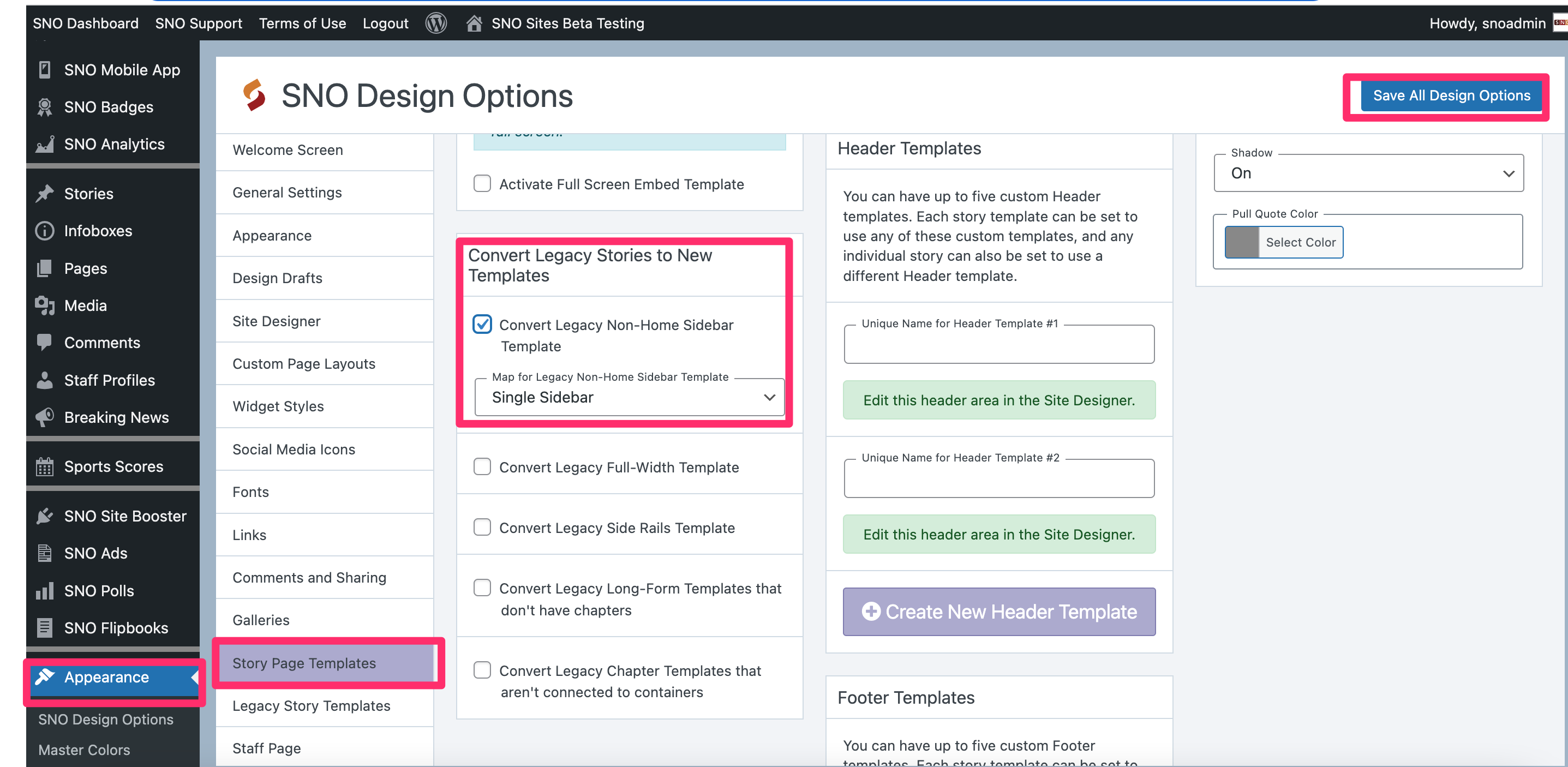Click the WordPress logo icon in admin bar
The width and height of the screenshot is (1568, 767).
436,23
